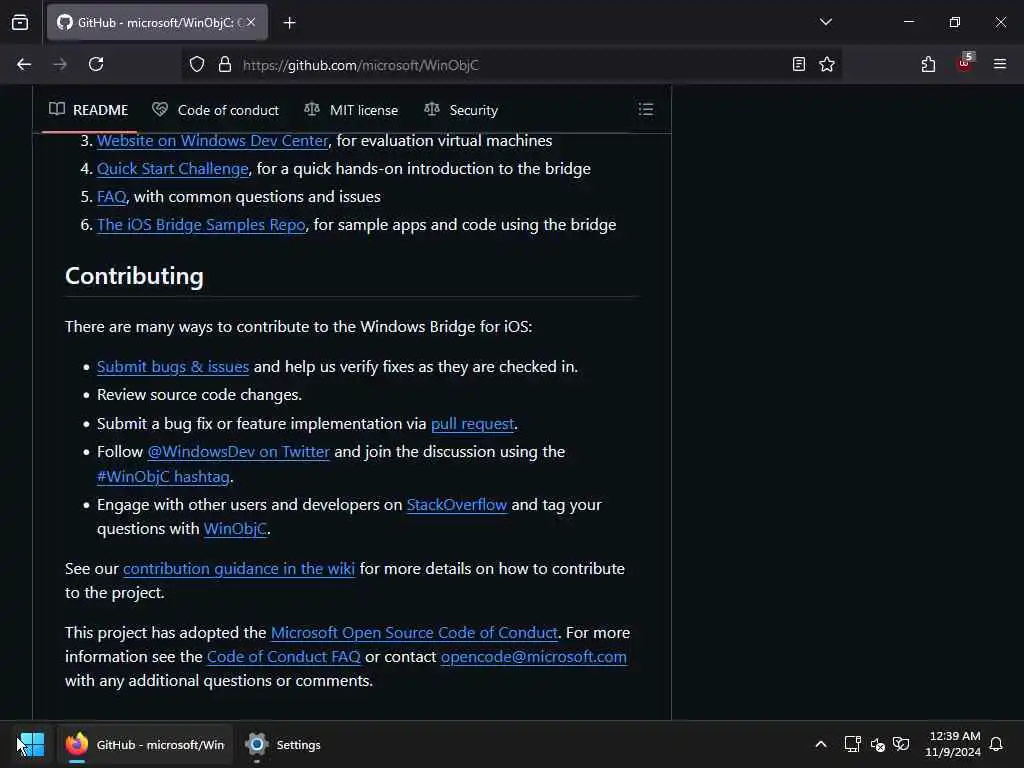Viewport: 1024px width, 768px height.
Task: Click the Contributing heading
Action: coord(135,276)
